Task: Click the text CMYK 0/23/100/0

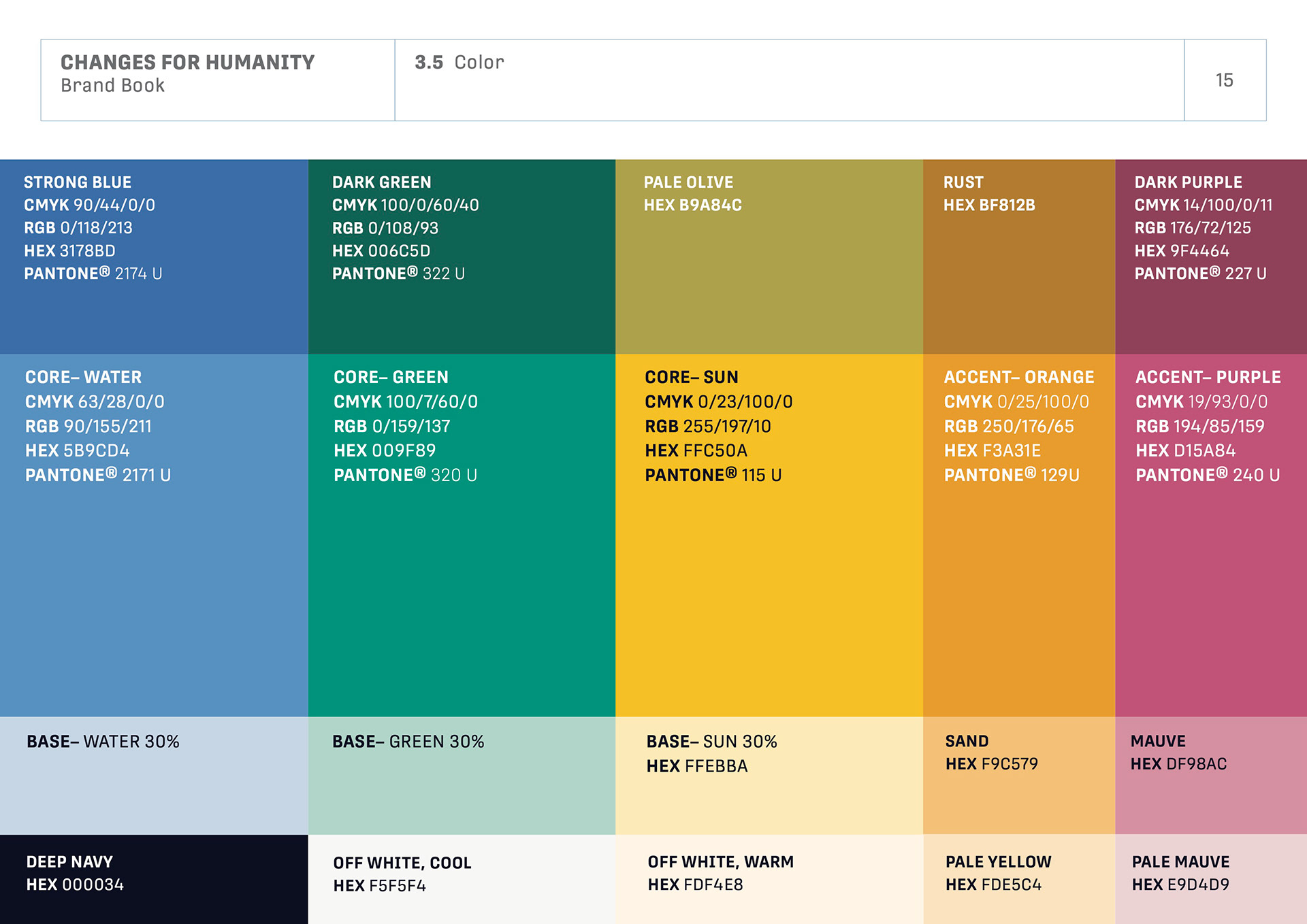Action: [x=719, y=402]
